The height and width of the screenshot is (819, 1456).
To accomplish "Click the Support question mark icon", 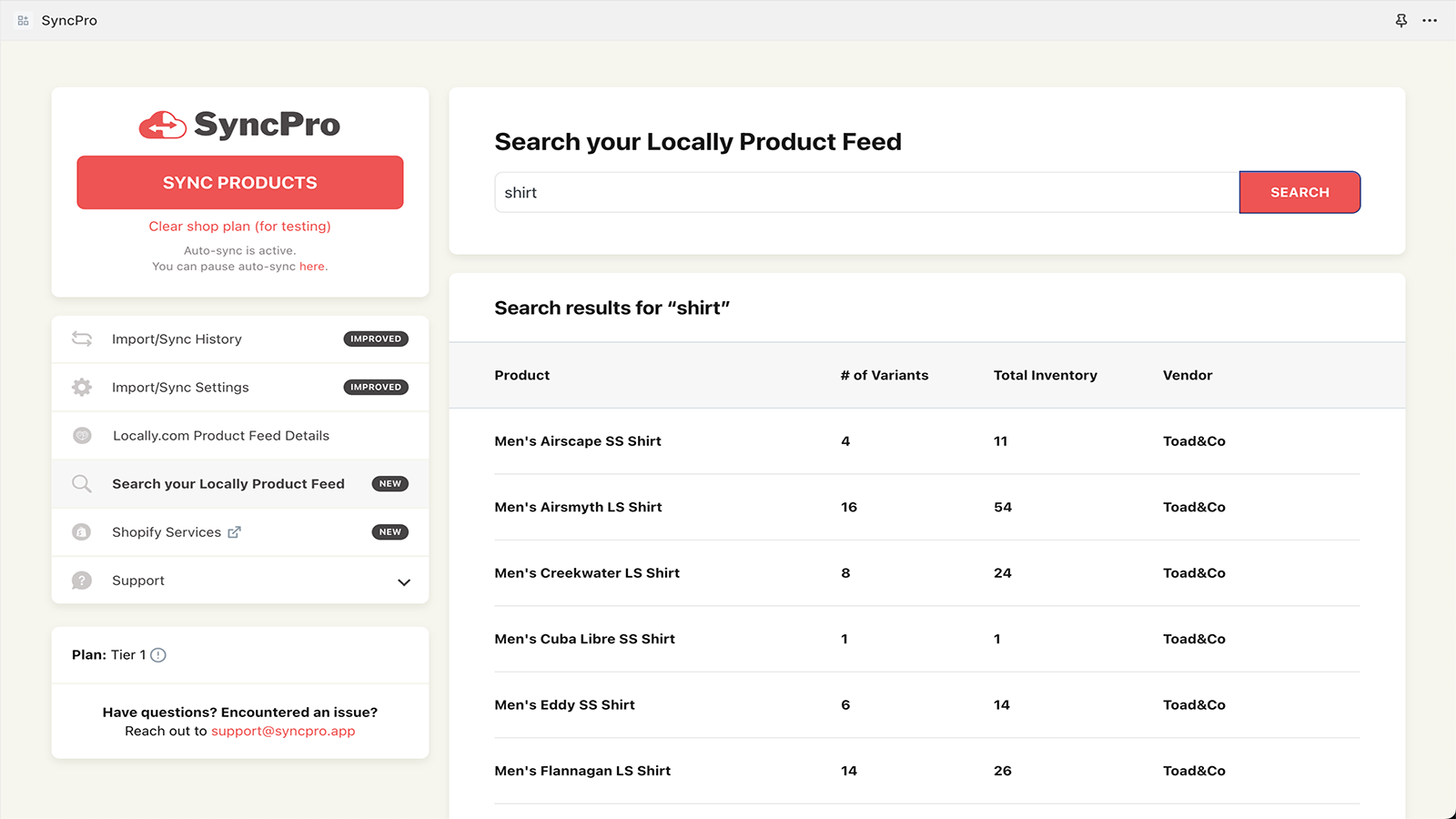I will coord(81,580).
